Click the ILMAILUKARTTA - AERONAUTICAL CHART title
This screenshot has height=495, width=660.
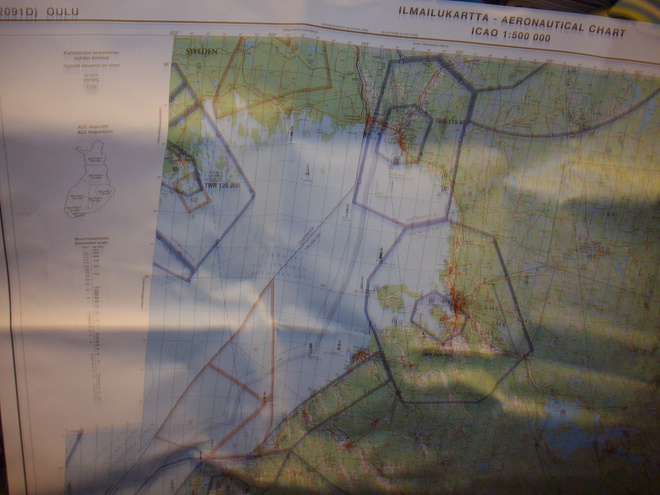click(512, 21)
